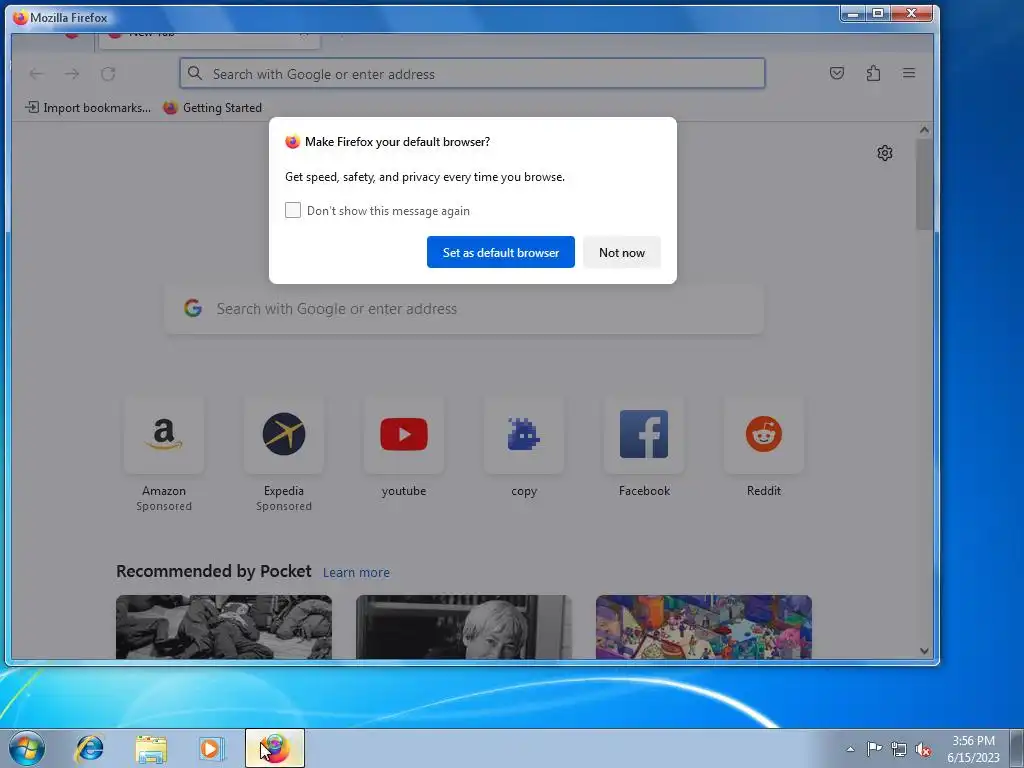Open the Firefox application menu hamburger icon
The height and width of the screenshot is (768, 1024).
[x=908, y=73]
